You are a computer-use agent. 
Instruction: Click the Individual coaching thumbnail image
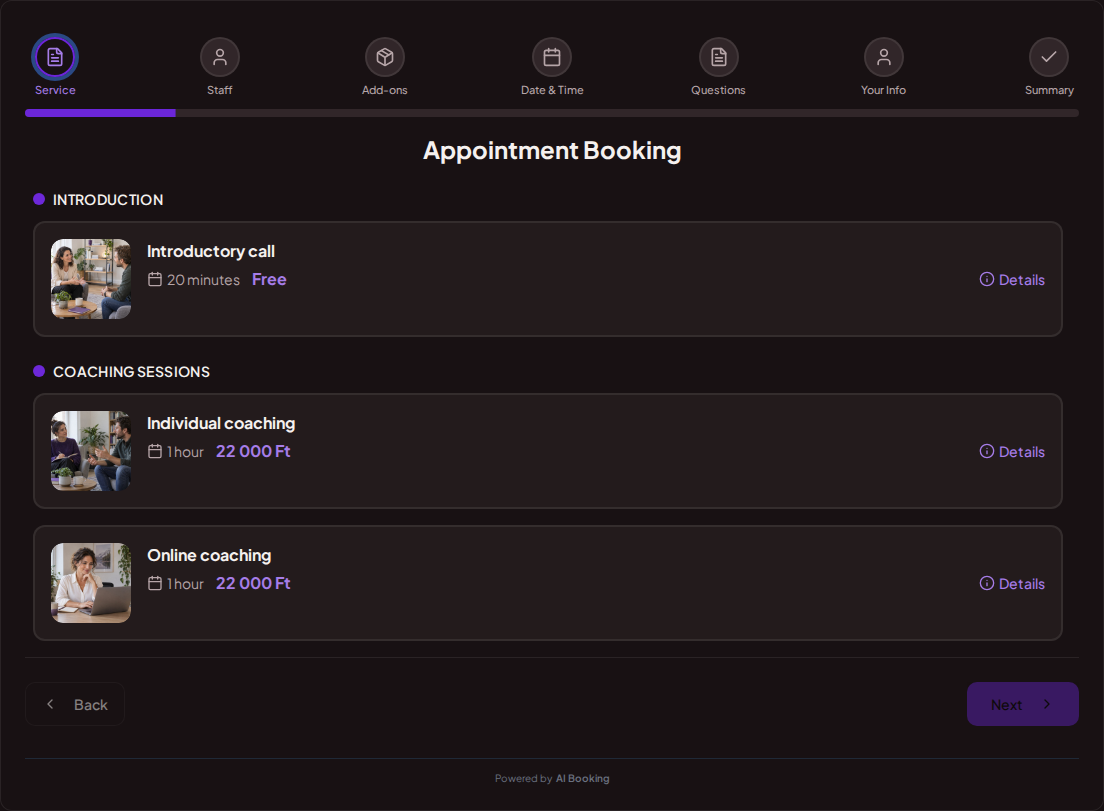pyautogui.click(x=91, y=451)
